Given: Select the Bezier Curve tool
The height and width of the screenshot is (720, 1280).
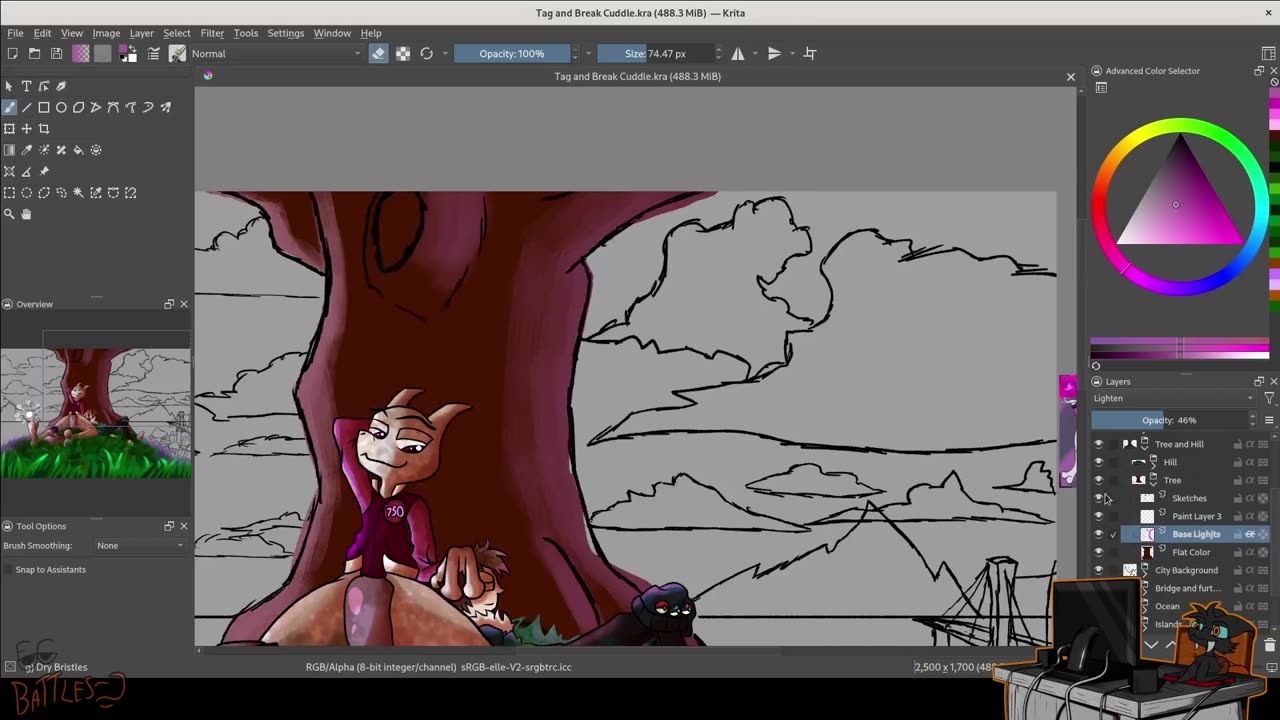Looking at the screenshot, I should [x=113, y=107].
